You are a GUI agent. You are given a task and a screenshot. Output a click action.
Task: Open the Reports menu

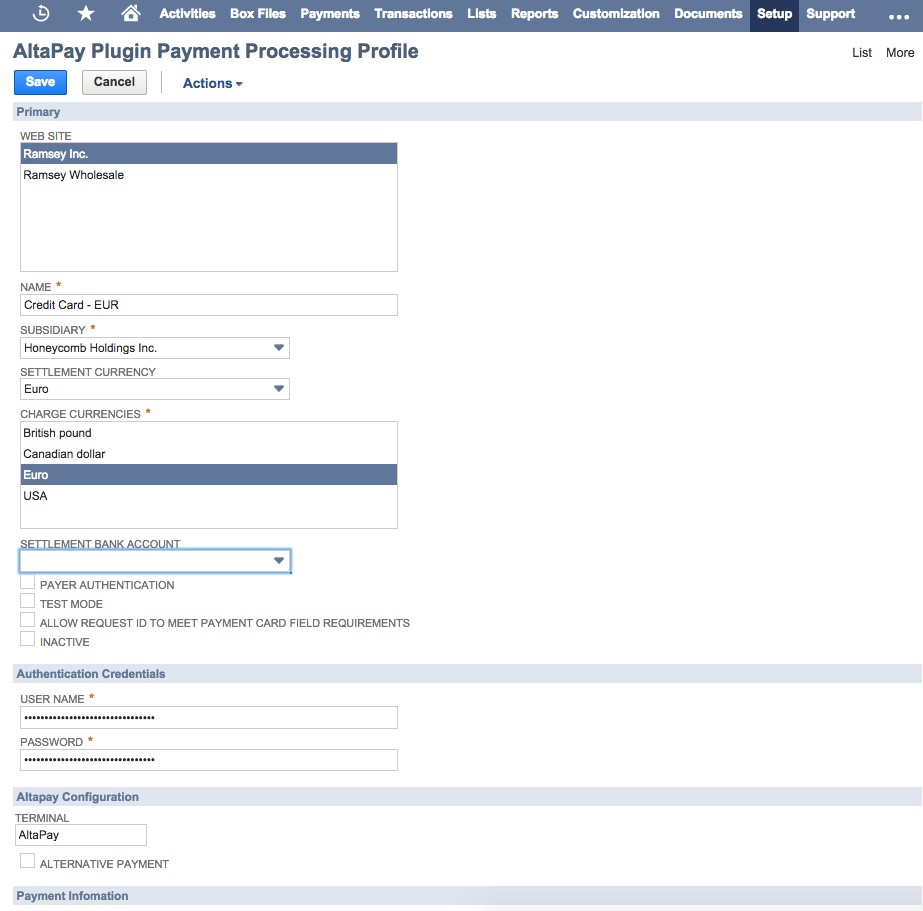point(534,14)
